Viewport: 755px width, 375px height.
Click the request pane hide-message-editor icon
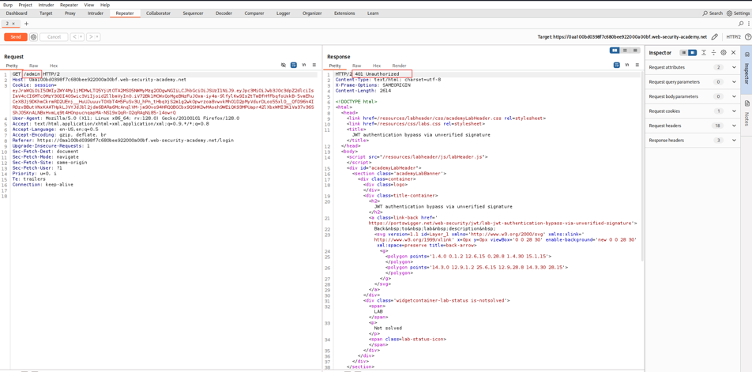(x=284, y=65)
